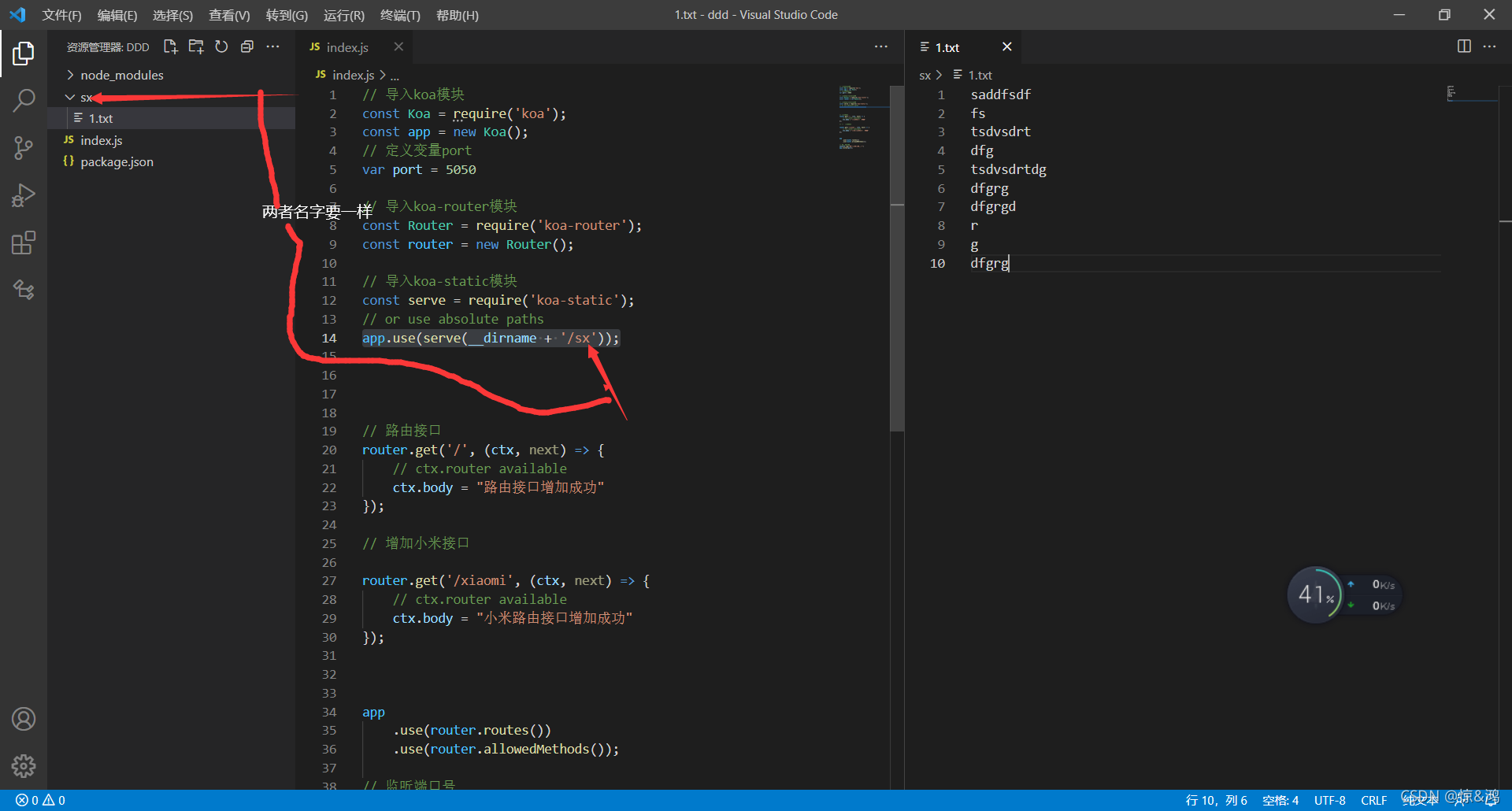Viewport: 1512px width, 811px height.
Task: Click index.js breadcrumb in left editor
Action: coord(344,75)
